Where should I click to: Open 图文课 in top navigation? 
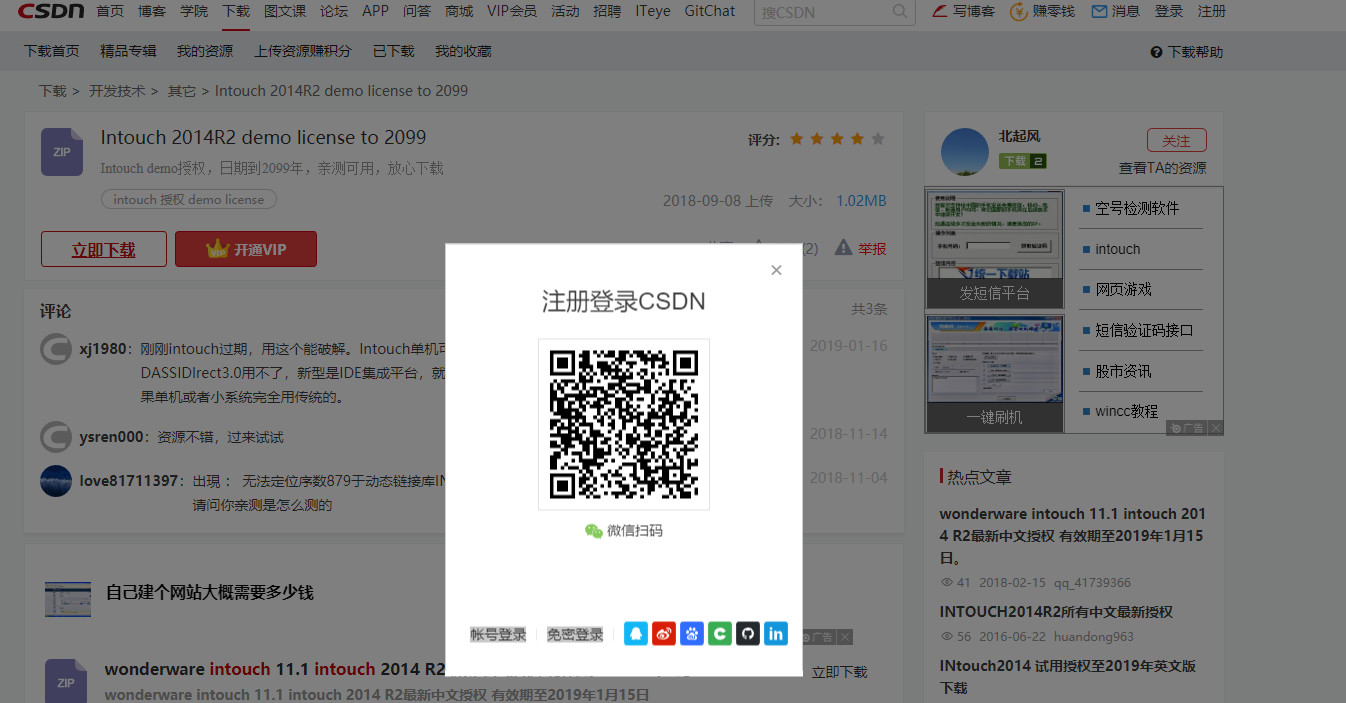click(285, 12)
